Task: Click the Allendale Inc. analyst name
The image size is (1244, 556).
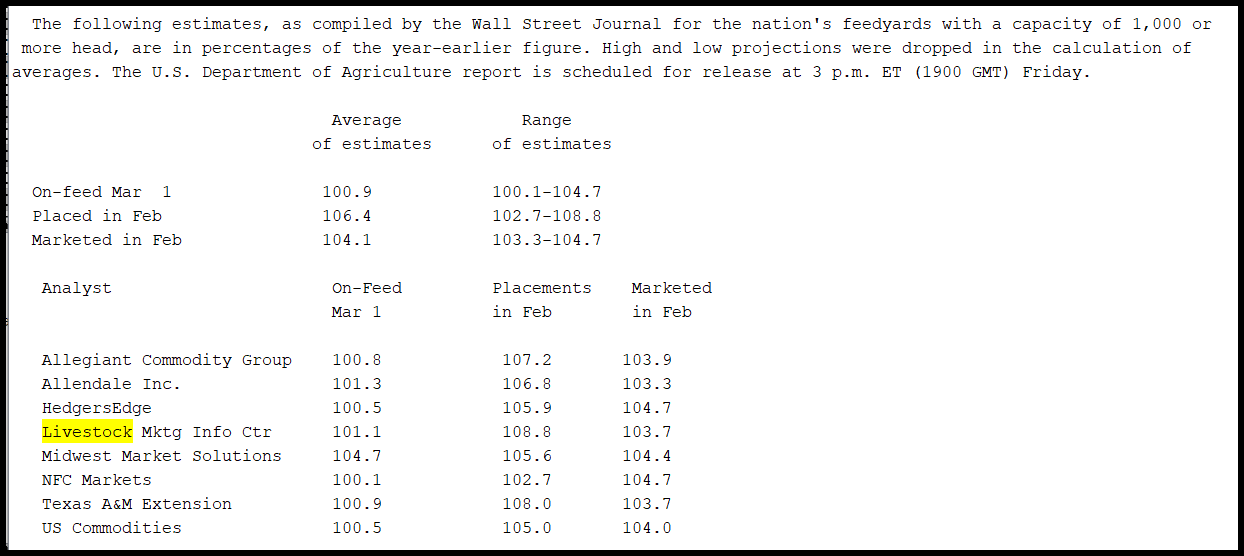Action: tap(112, 384)
